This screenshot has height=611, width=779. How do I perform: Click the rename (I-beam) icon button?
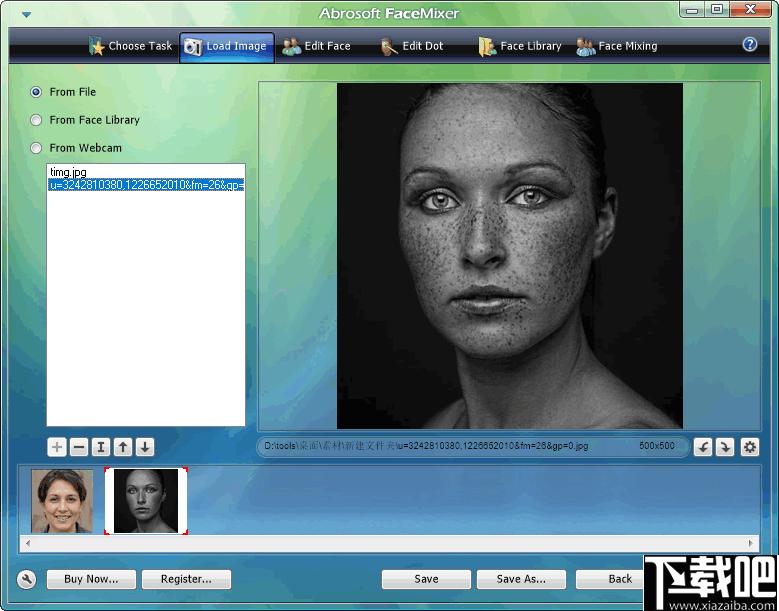tap(101, 447)
